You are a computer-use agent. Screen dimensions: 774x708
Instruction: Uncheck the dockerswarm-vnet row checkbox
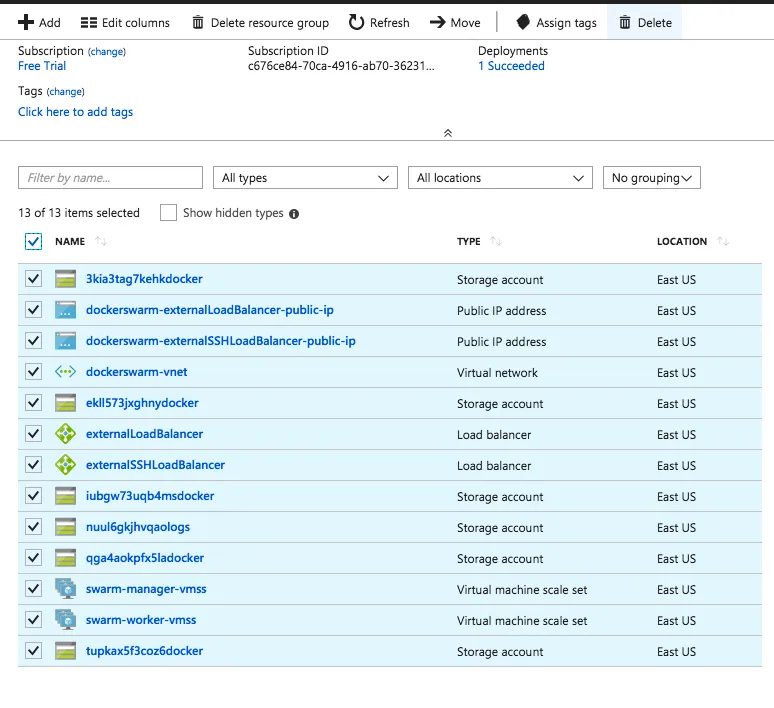point(33,372)
